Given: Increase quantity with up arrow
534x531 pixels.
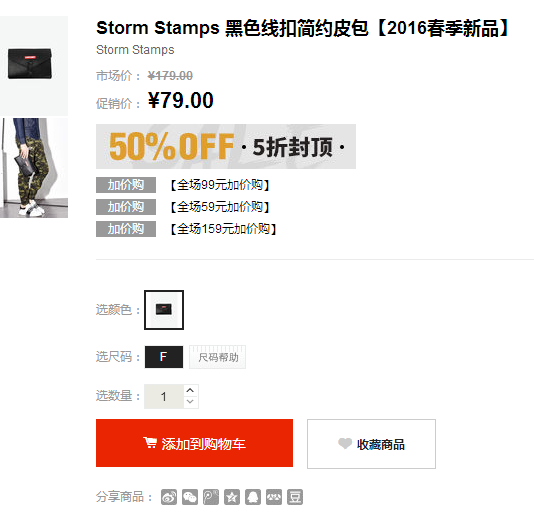Looking at the screenshot, I should 190,390.
